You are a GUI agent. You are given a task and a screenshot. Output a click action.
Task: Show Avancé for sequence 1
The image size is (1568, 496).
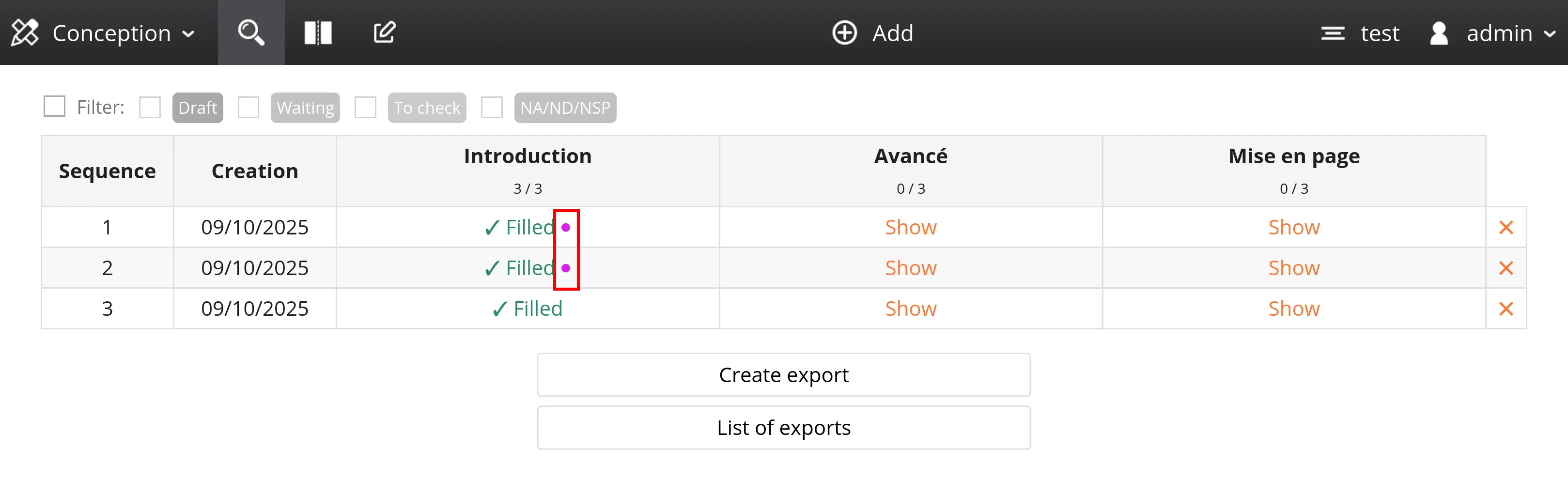[911, 228]
